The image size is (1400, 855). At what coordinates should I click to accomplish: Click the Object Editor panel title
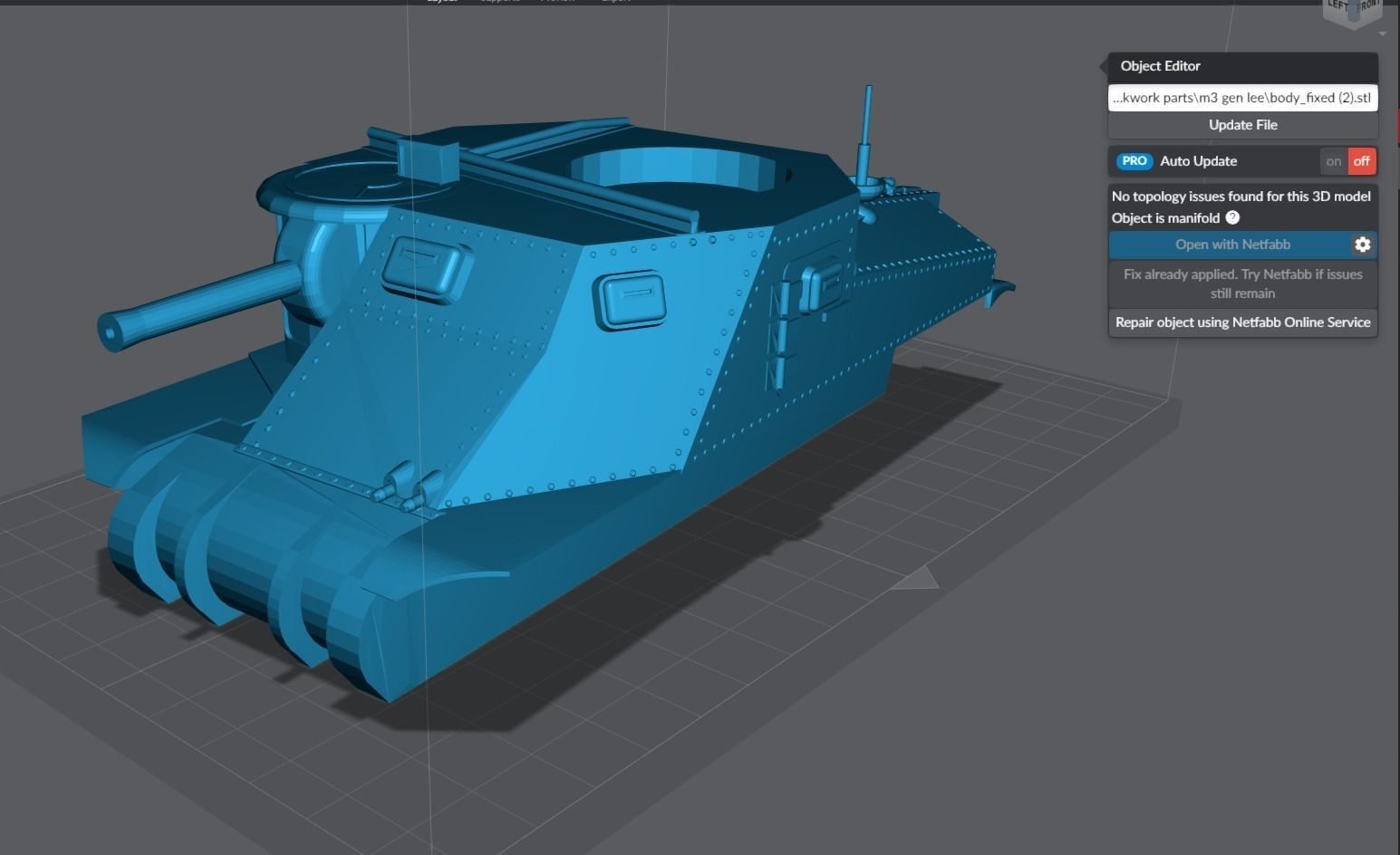(1160, 66)
